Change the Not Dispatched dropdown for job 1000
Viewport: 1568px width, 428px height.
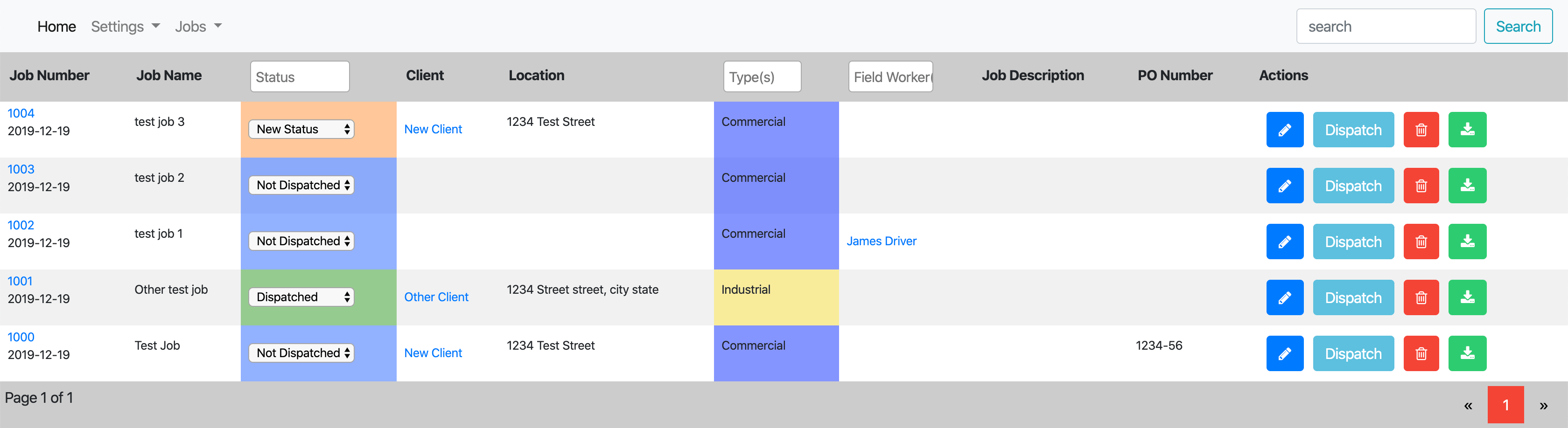pyautogui.click(x=301, y=352)
